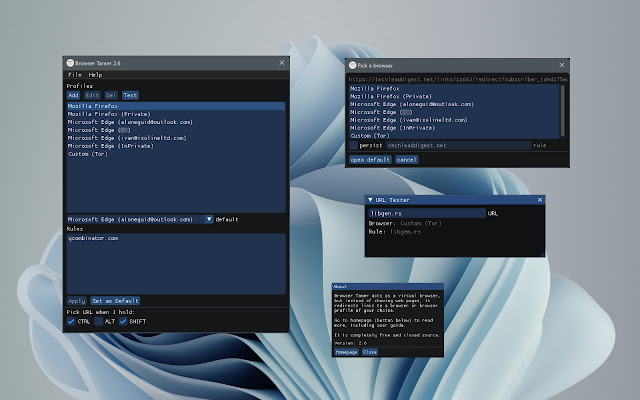Open the Help menu in Browser Tamer

click(x=95, y=75)
